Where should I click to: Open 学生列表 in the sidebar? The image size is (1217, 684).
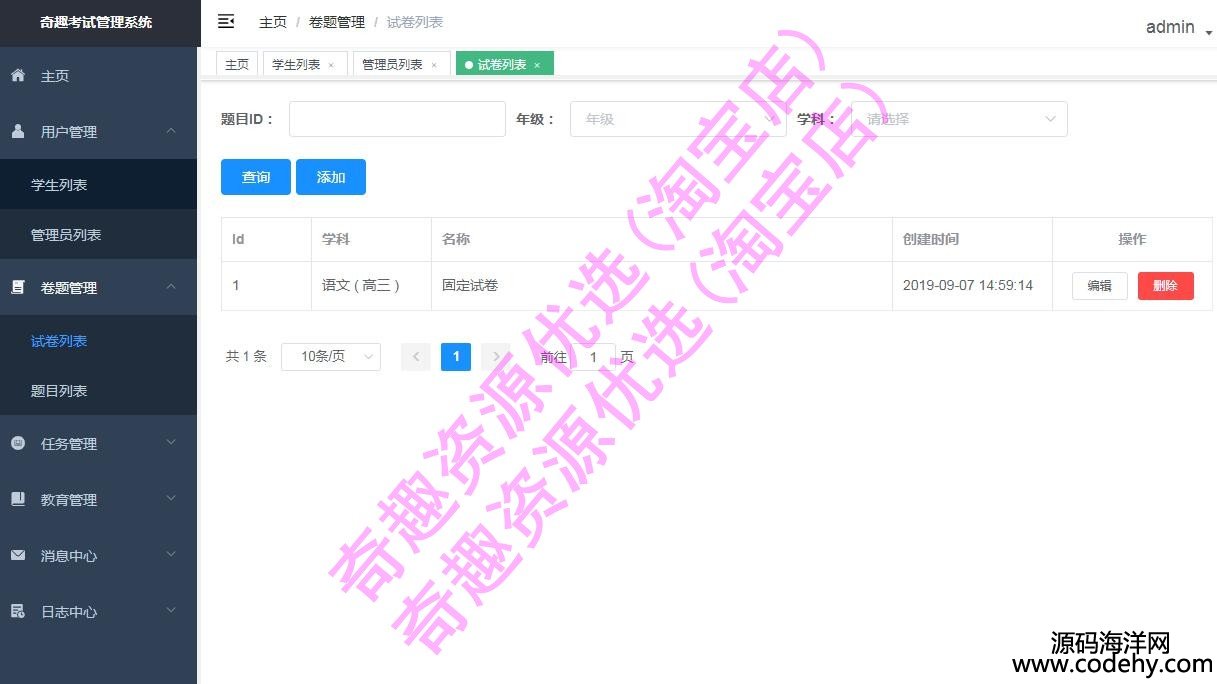click(x=98, y=185)
